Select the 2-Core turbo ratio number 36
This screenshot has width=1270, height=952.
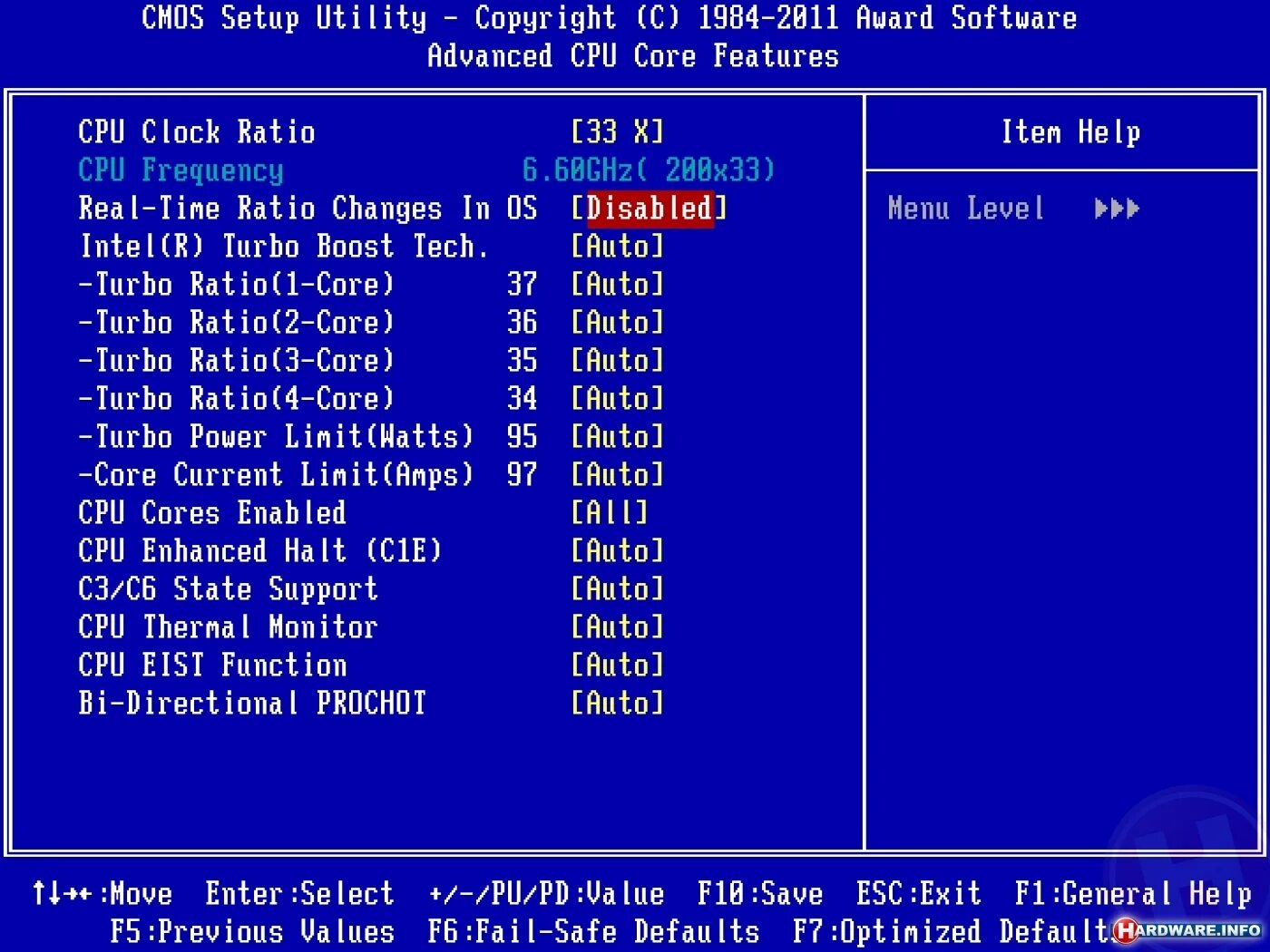(522, 323)
